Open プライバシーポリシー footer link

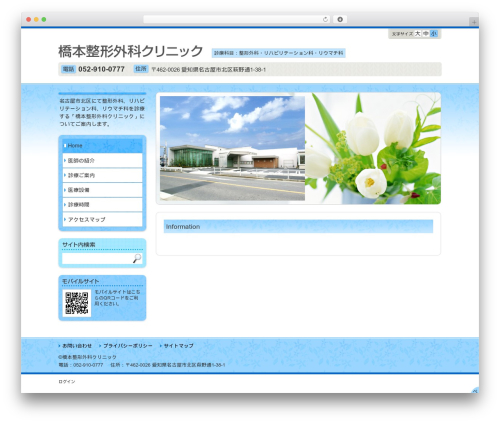click(x=128, y=346)
